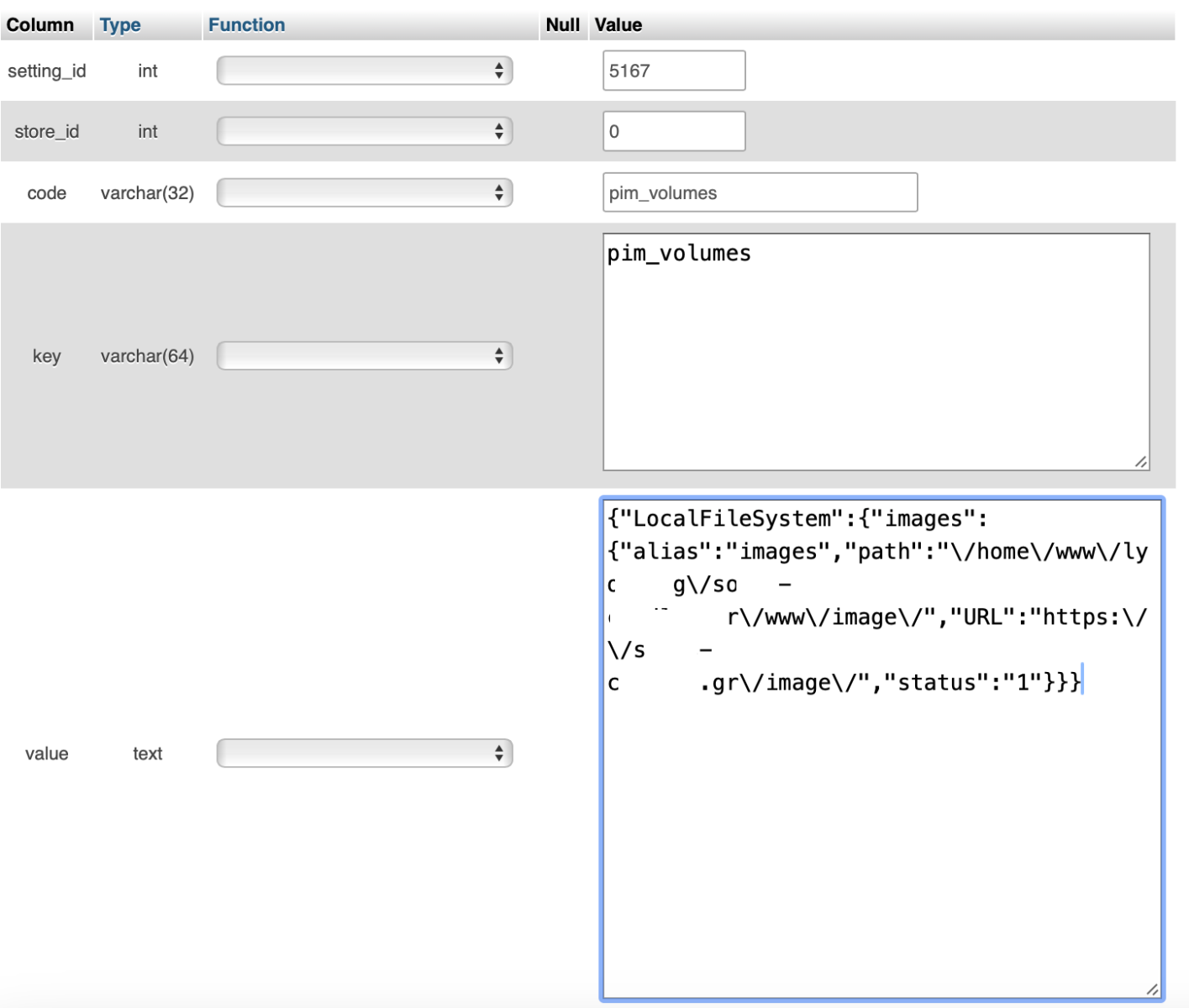1189x1008 pixels.
Task: Click inside the value JSON textarea
Action: click(x=882, y=749)
